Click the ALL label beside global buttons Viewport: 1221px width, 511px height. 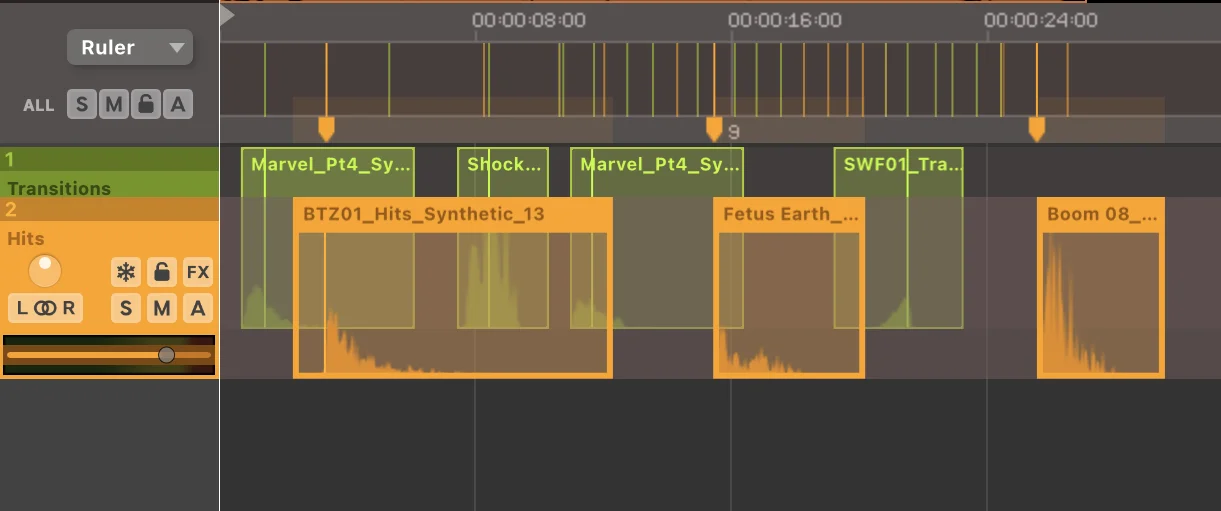click(x=39, y=105)
